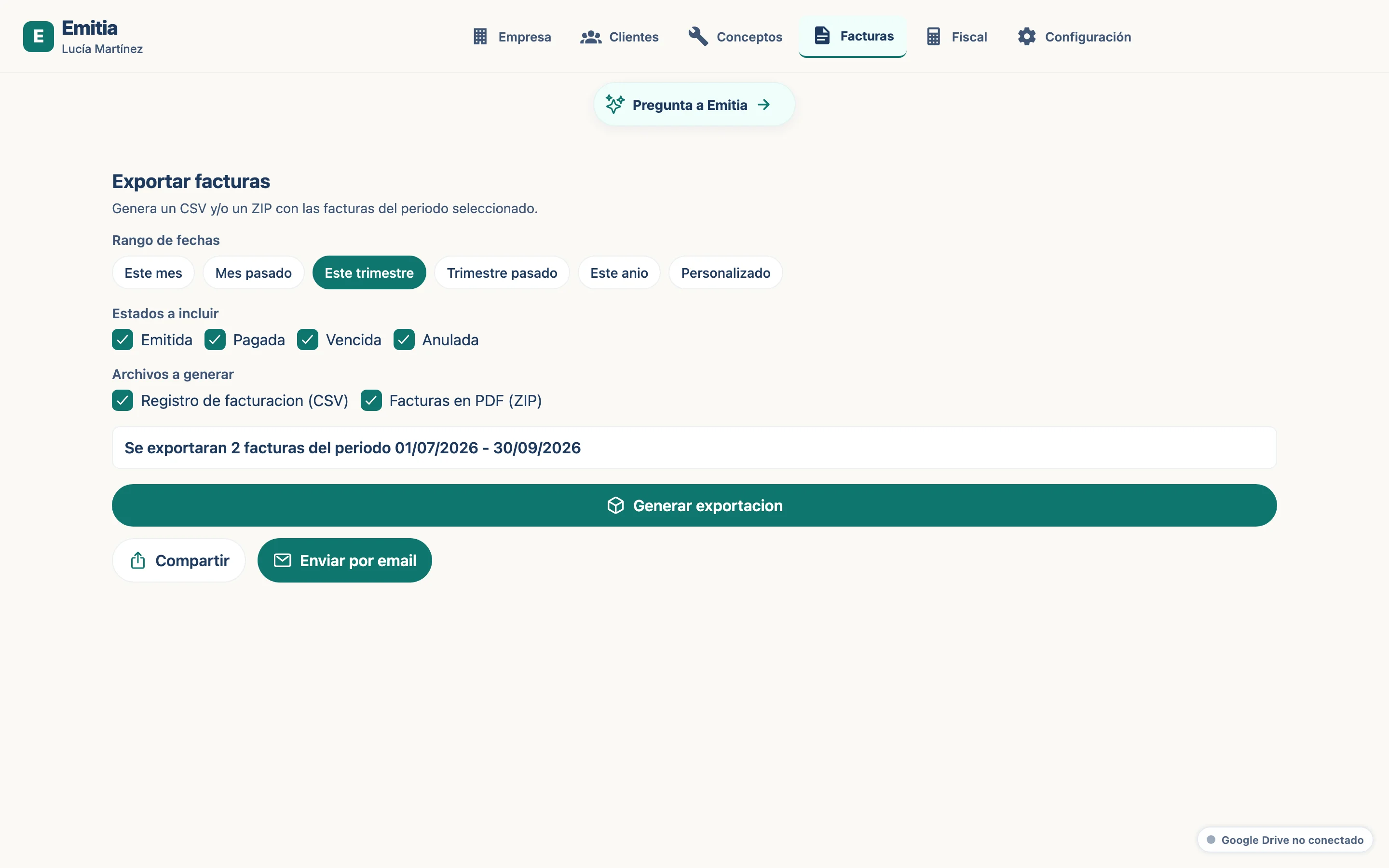Select the Trimestre pasado date range
The width and height of the screenshot is (1389, 868).
502,272
